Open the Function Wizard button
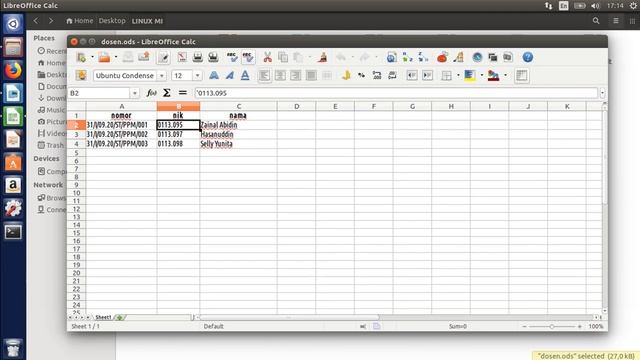 point(151,93)
